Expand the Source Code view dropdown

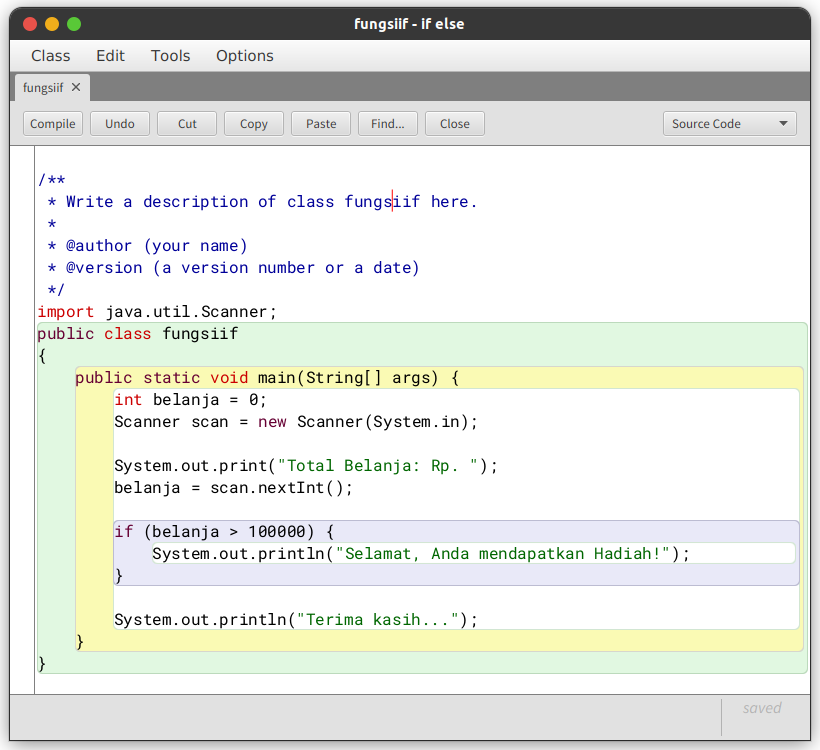[729, 124]
